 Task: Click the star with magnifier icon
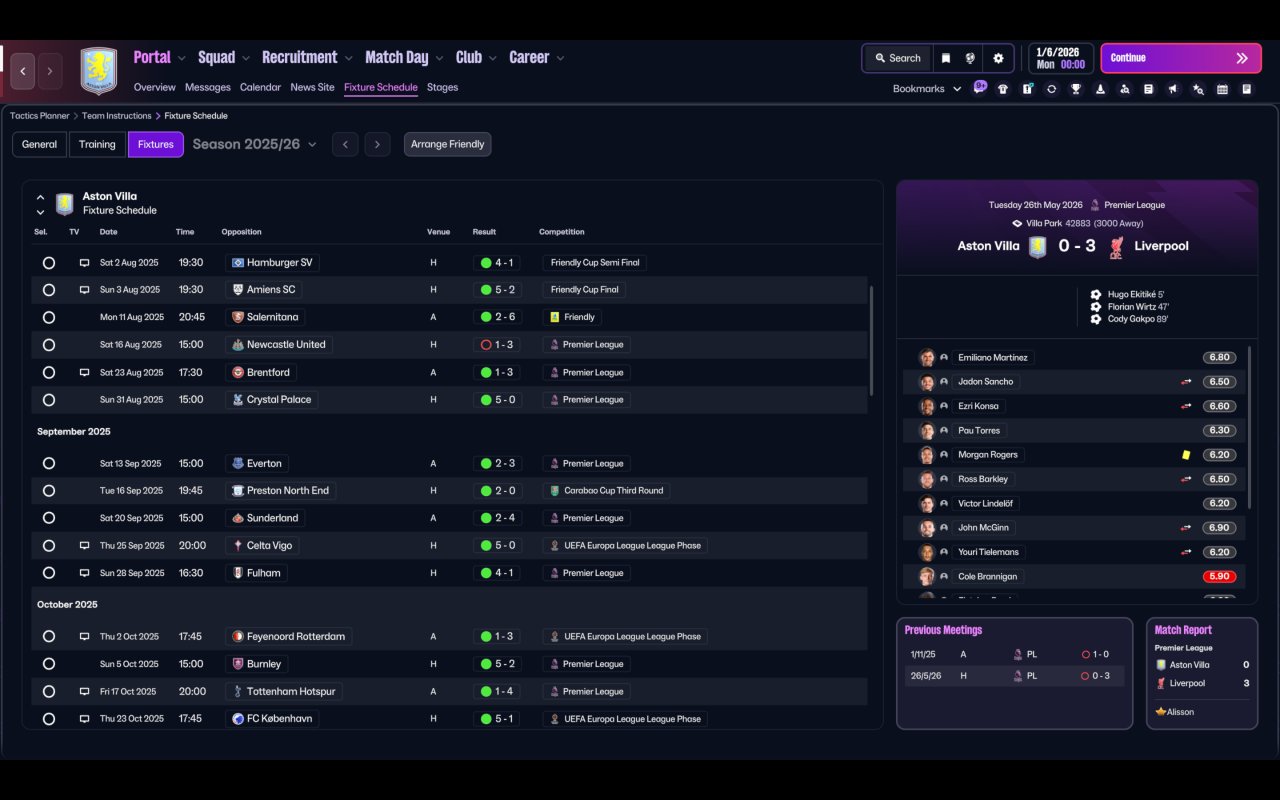[1198, 89]
